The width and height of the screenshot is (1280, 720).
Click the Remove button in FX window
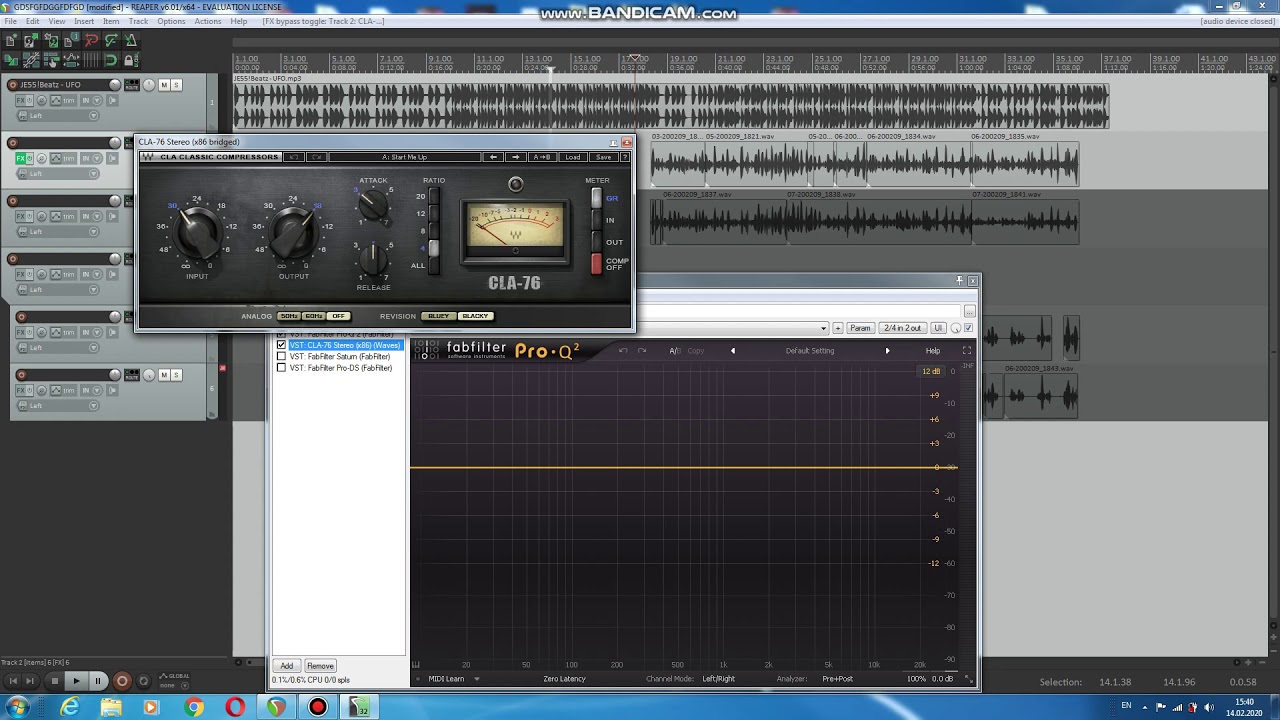click(x=320, y=666)
